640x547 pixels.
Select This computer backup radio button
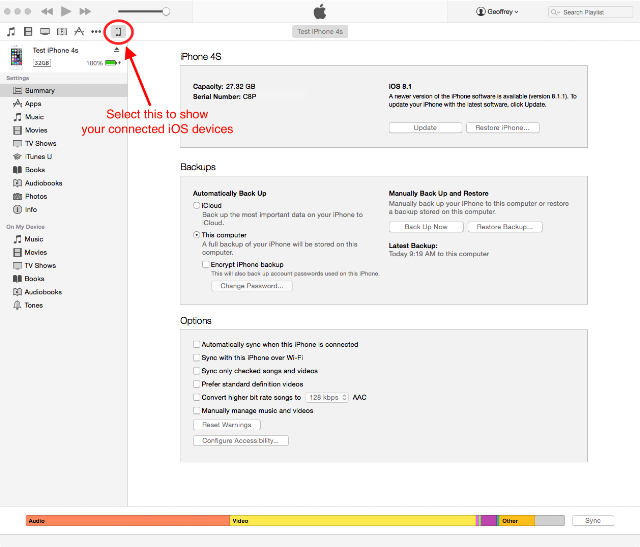(196, 235)
